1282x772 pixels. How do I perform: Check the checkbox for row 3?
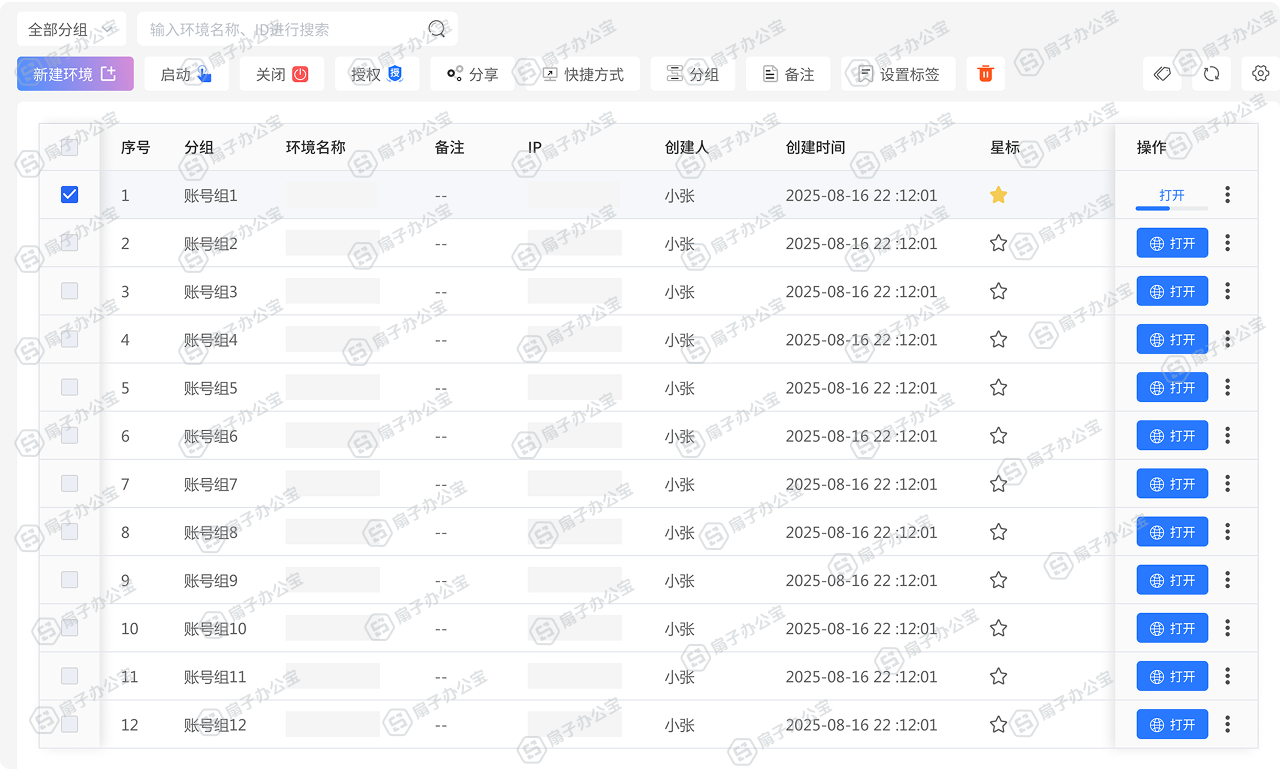click(69, 291)
